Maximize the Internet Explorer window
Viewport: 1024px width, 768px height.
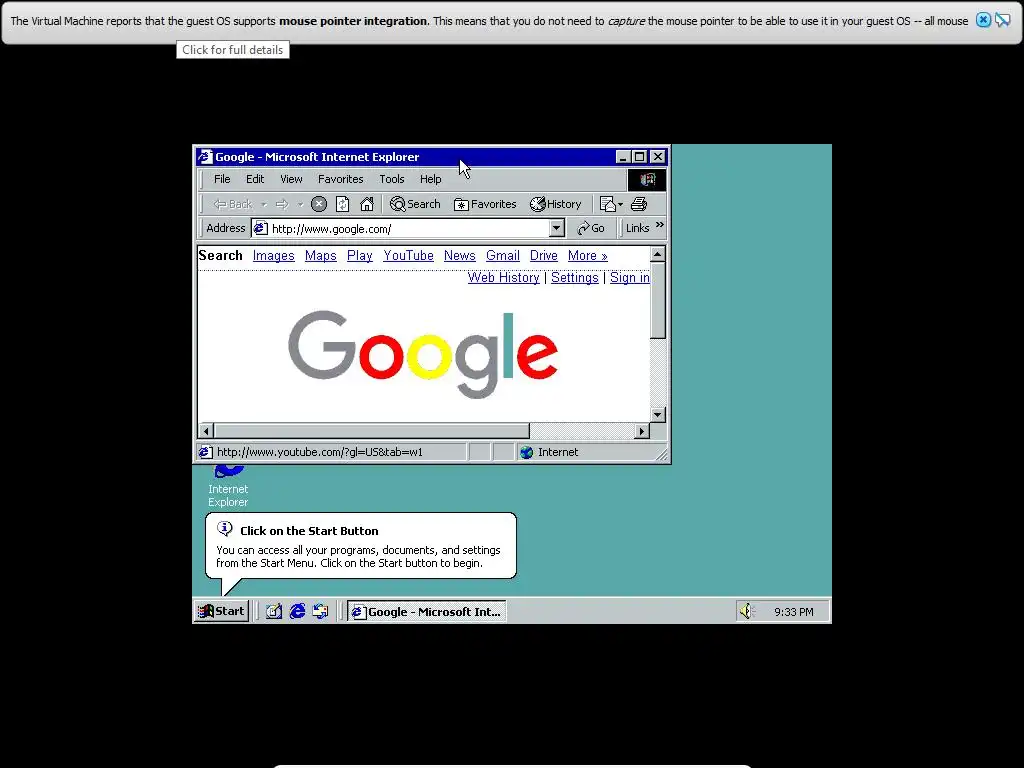point(640,157)
